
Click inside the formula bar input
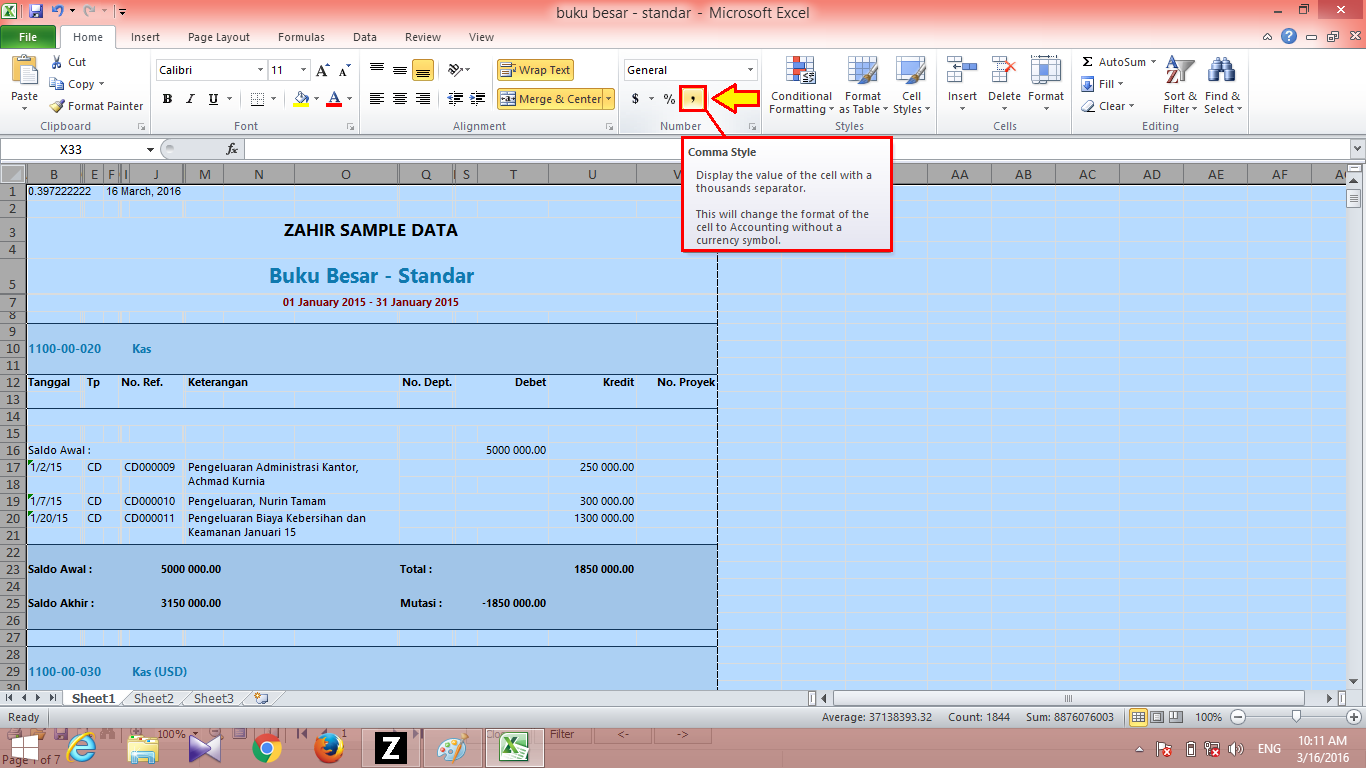tap(795, 149)
